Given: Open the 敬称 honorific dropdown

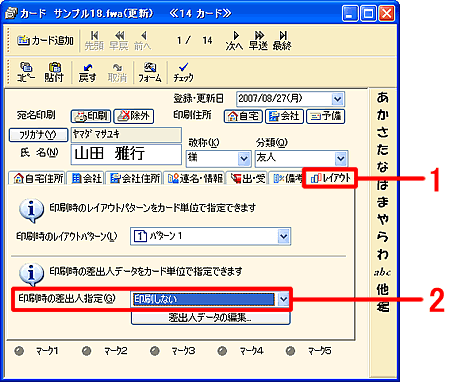Looking at the screenshot, I should (x=244, y=158).
